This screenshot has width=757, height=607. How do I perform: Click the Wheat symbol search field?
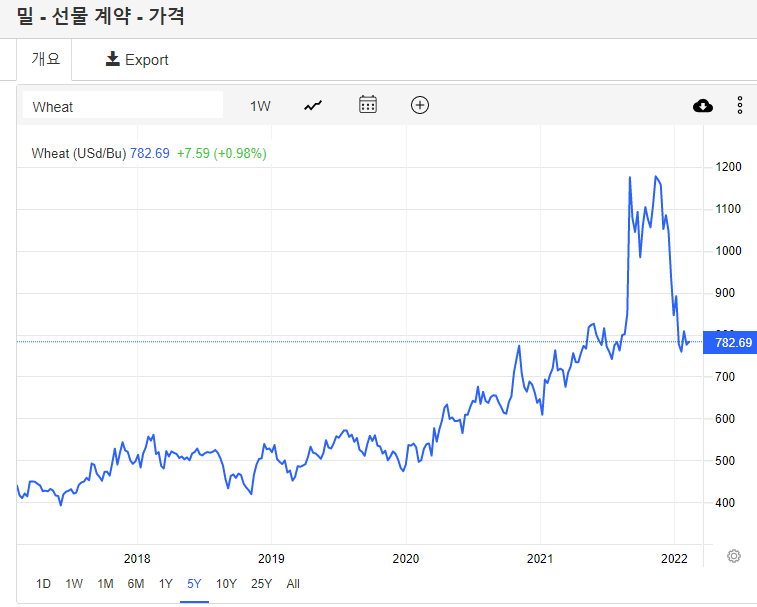click(x=123, y=106)
